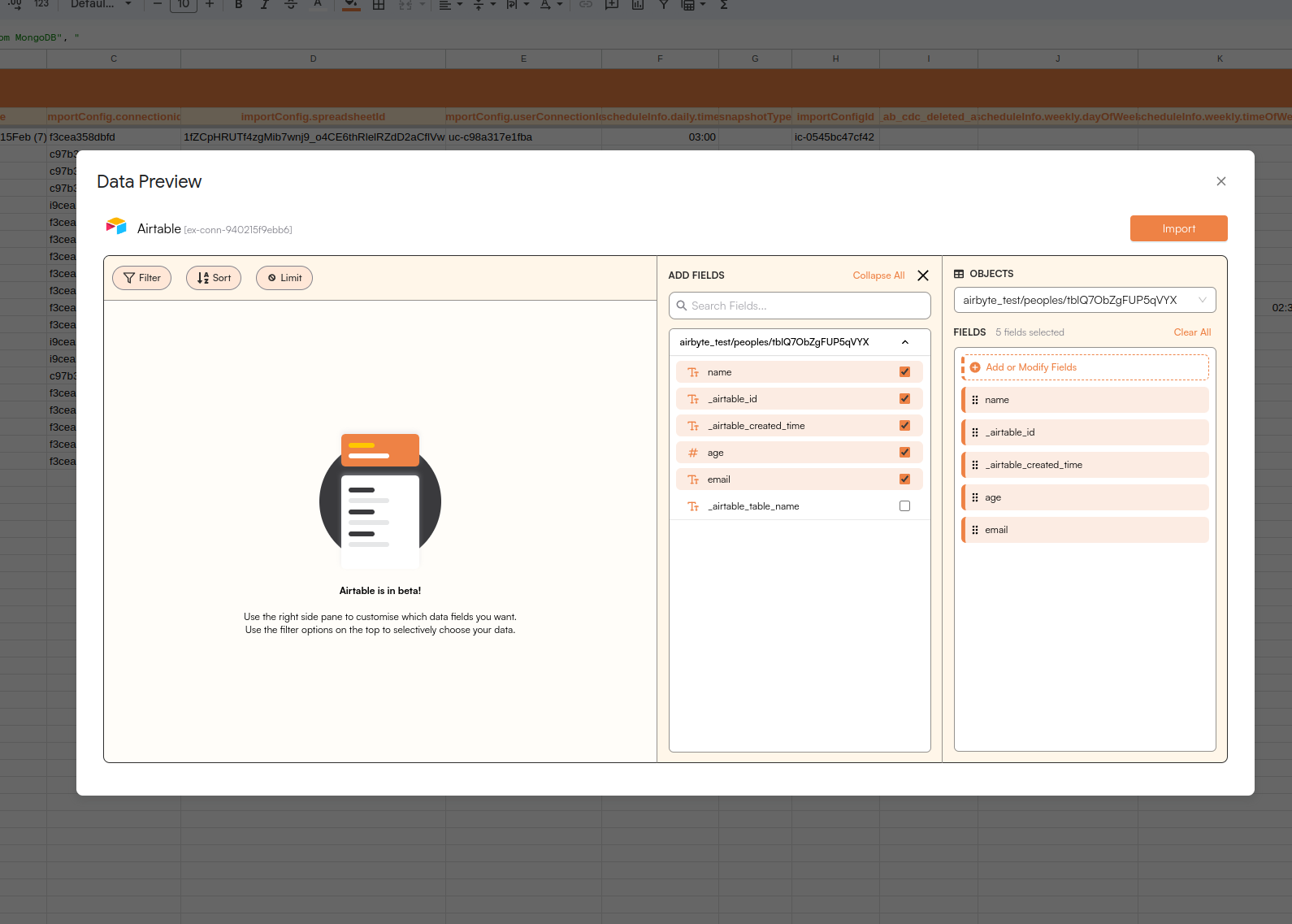Screen dimensions: 1292x924
Task: Open the Objects dropdown selector
Action: [1084, 300]
